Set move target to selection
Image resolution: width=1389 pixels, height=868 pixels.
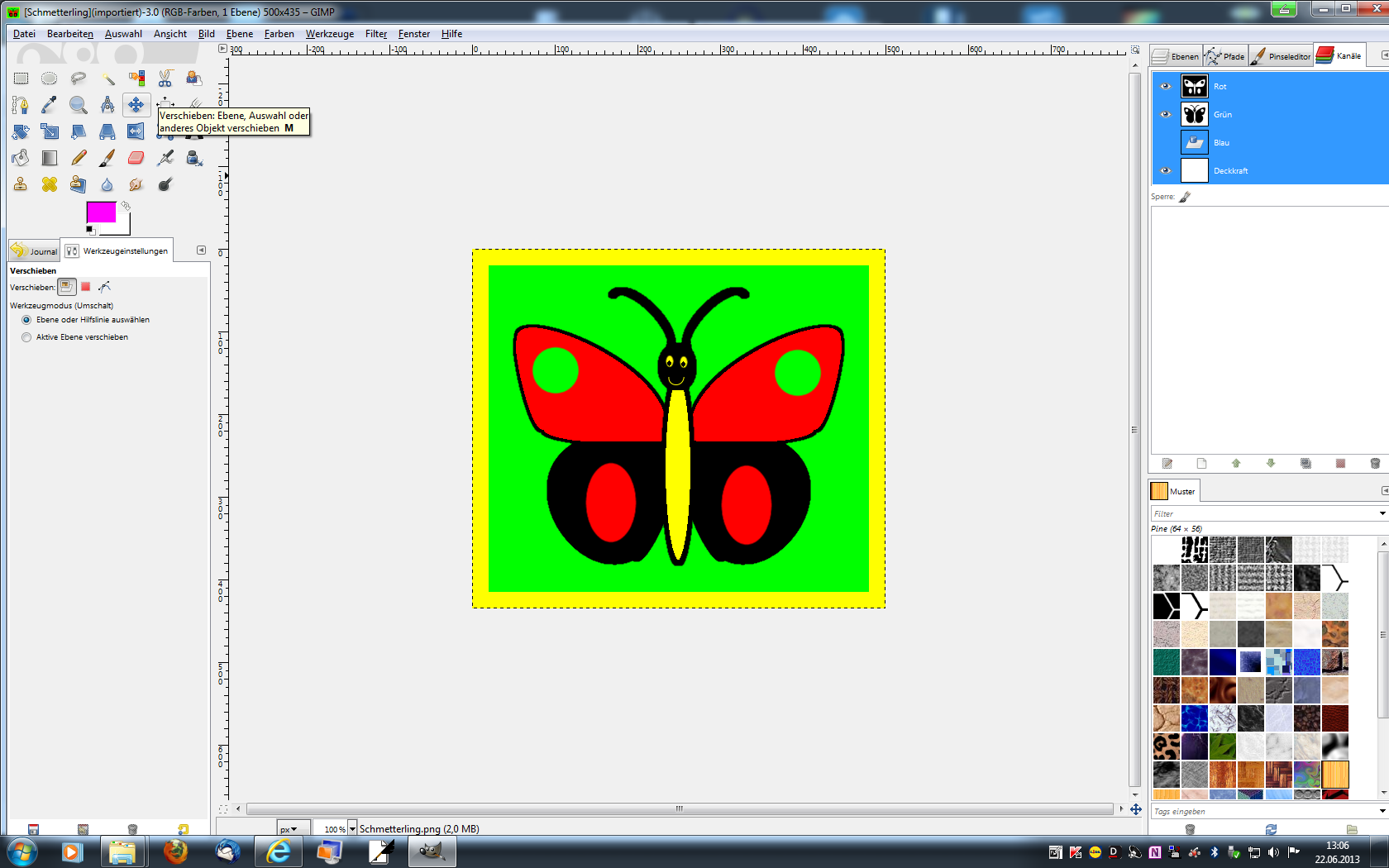85,287
